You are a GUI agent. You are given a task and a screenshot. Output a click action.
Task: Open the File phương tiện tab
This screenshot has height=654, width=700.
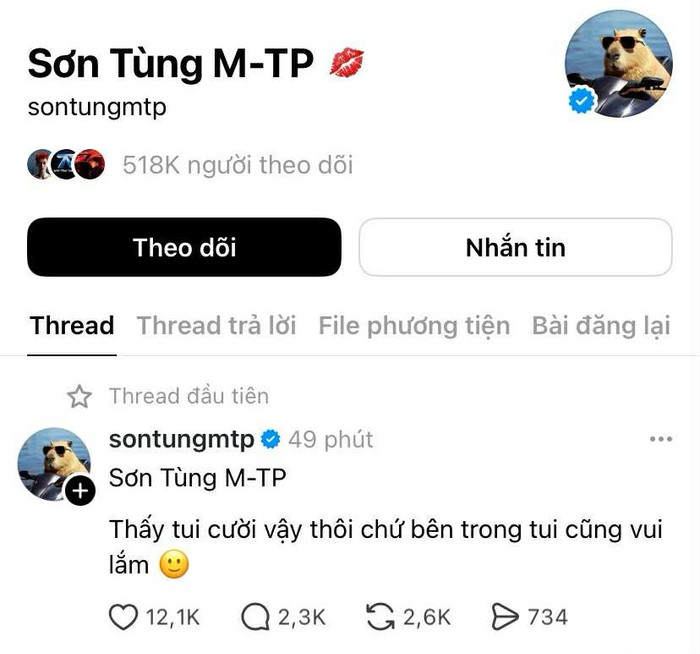(x=414, y=326)
